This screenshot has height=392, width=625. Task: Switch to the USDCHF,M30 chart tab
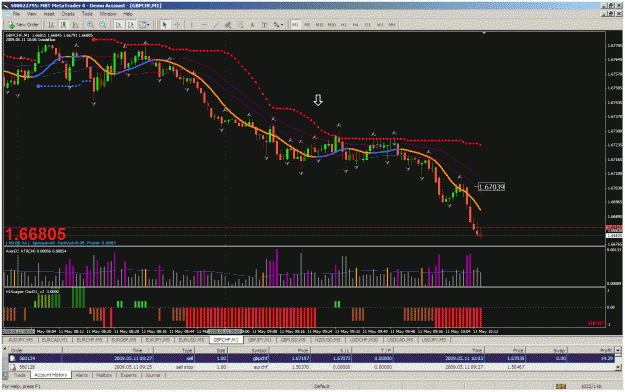(x=364, y=340)
